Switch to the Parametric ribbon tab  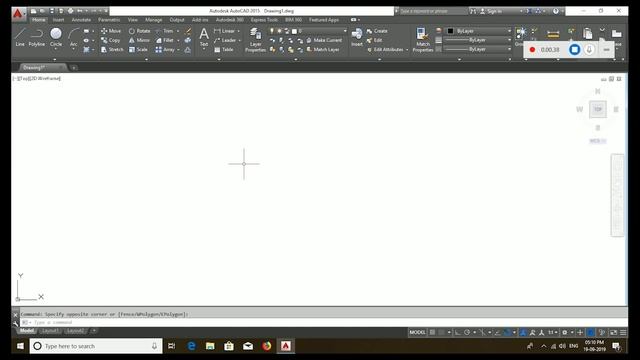pos(109,20)
